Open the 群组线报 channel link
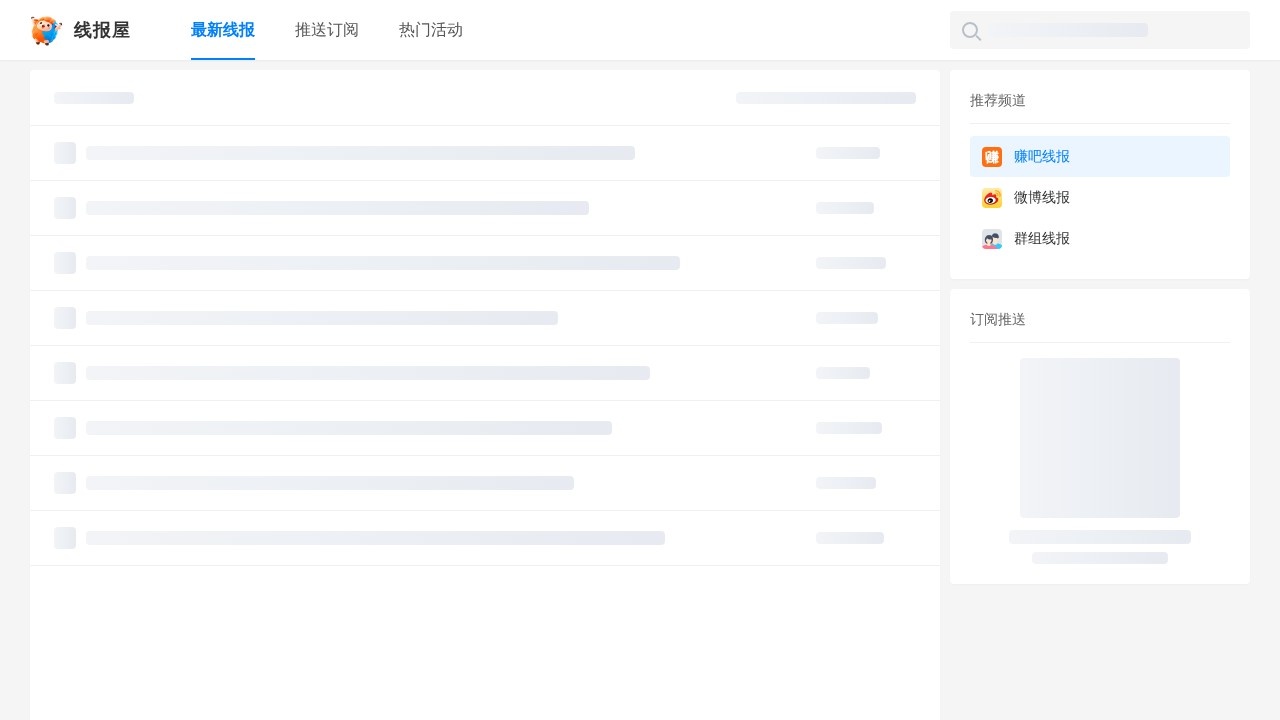This screenshot has width=1280, height=720. tap(1100, 239)
